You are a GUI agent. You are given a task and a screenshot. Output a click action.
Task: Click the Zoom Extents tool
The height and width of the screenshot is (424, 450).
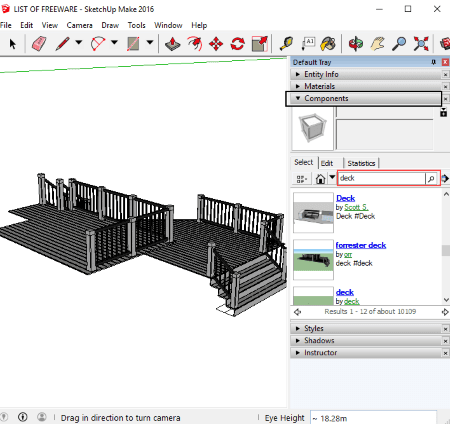pyautogui.click(x=421, y=44)
